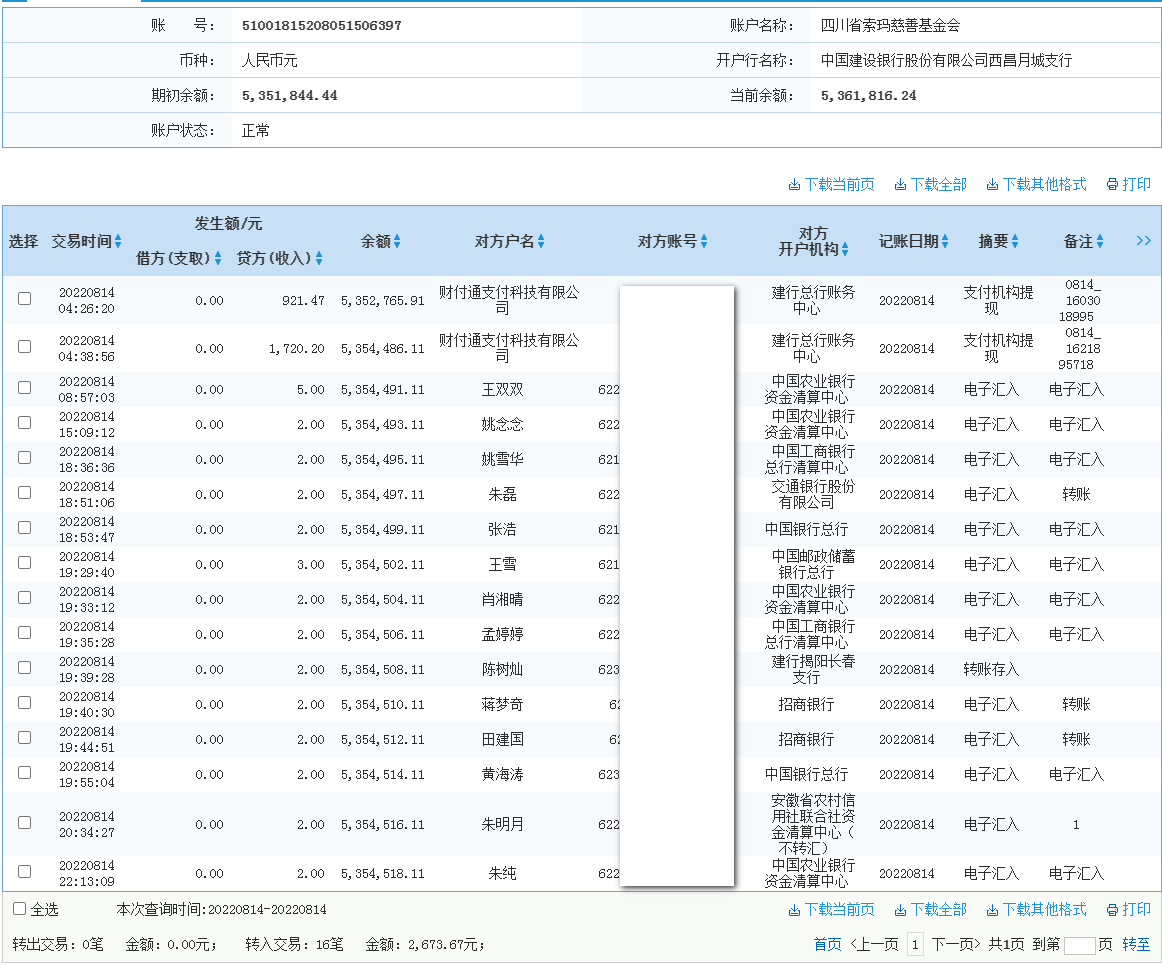This screenshot has width=1162, height=965.
Task: Click the 四川省索玛慈善基金会 account name
Action: [x=890, y=25]
